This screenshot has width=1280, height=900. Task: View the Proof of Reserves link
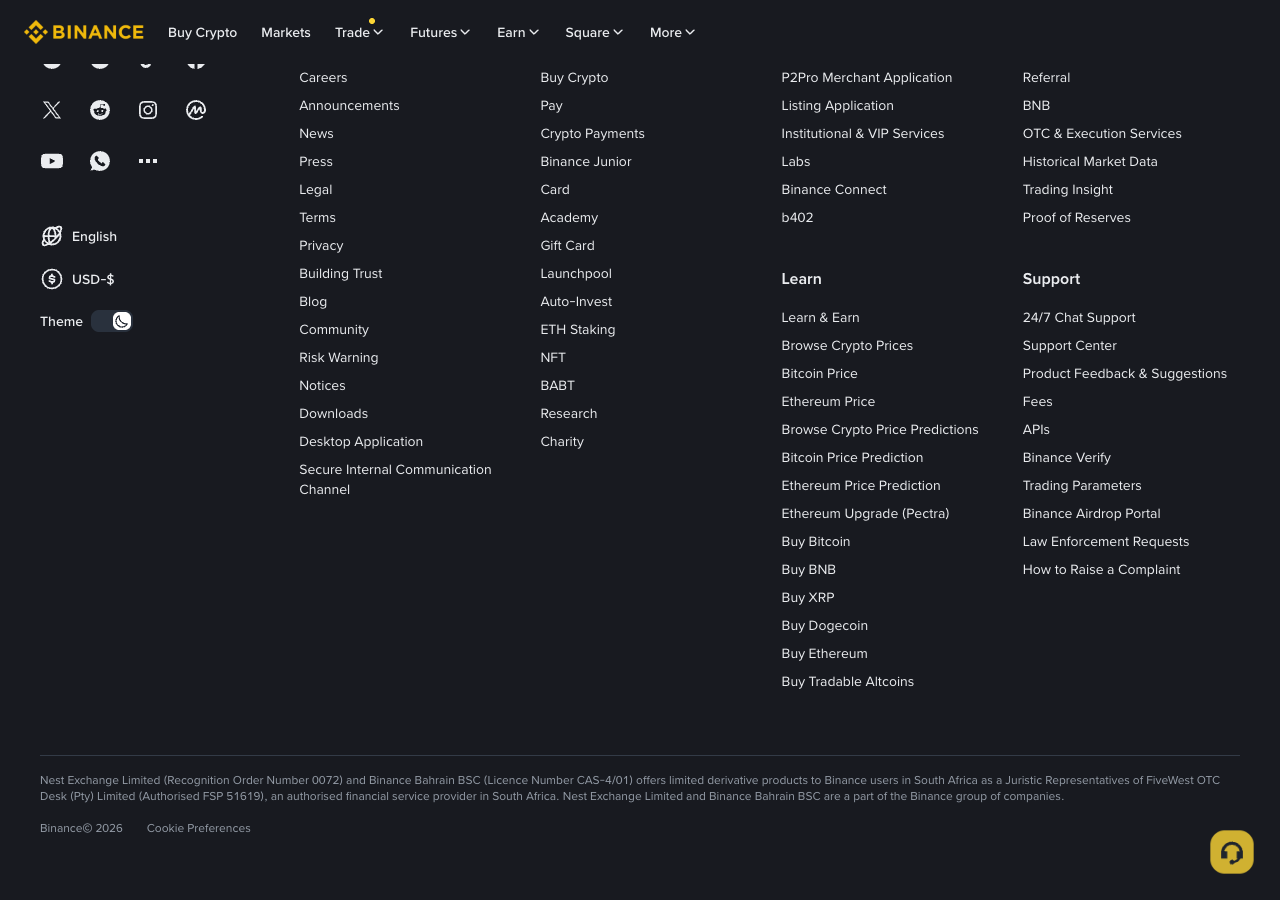tap(1077, 217)
